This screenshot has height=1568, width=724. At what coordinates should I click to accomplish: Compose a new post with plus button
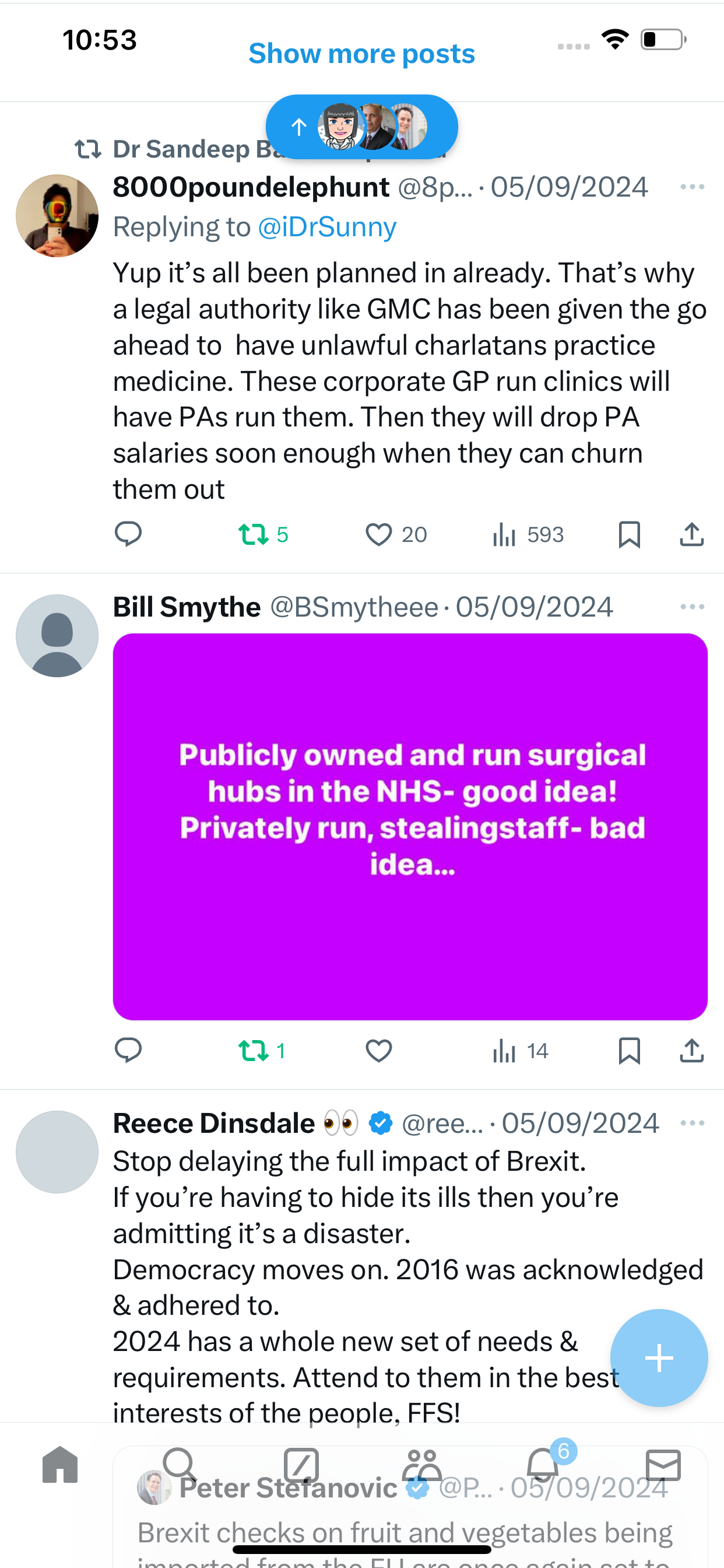point(659,1358)
